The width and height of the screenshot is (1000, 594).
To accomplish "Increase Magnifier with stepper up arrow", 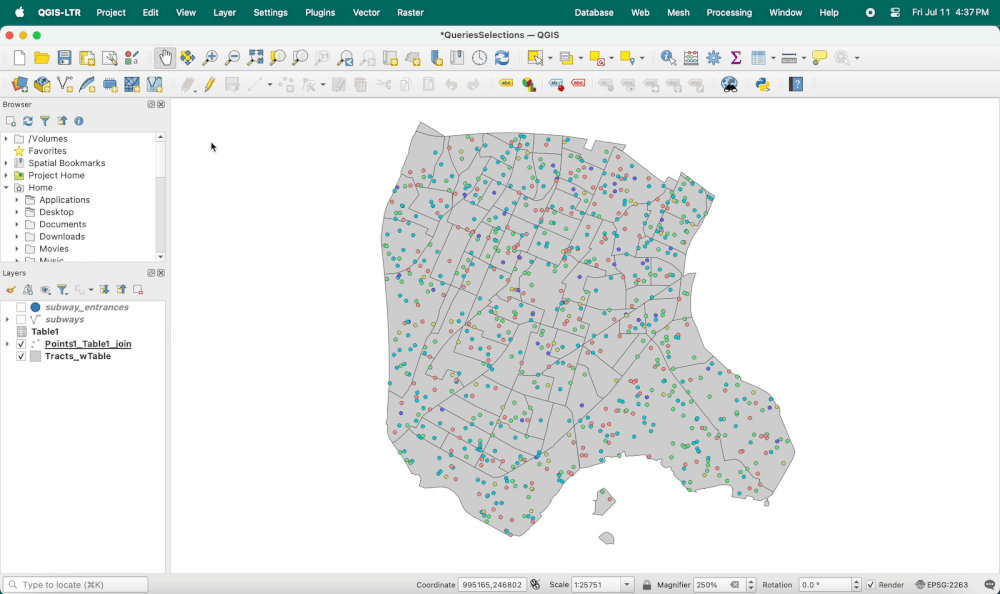I will pos(751,581).
